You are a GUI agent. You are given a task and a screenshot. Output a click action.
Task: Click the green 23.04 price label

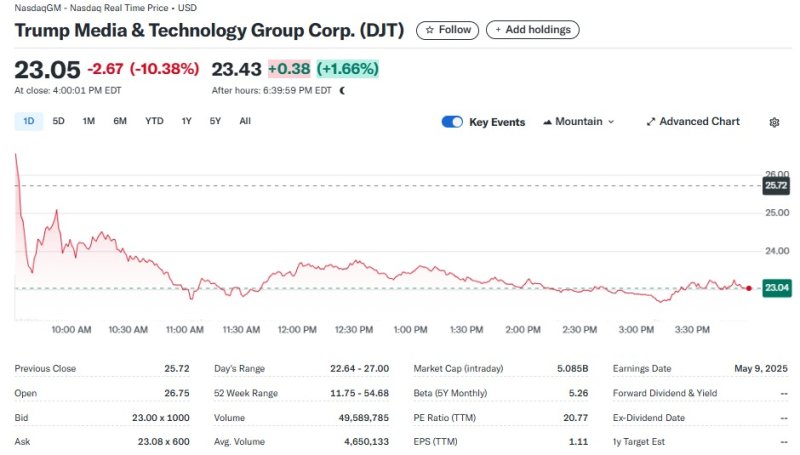(777, 288)
